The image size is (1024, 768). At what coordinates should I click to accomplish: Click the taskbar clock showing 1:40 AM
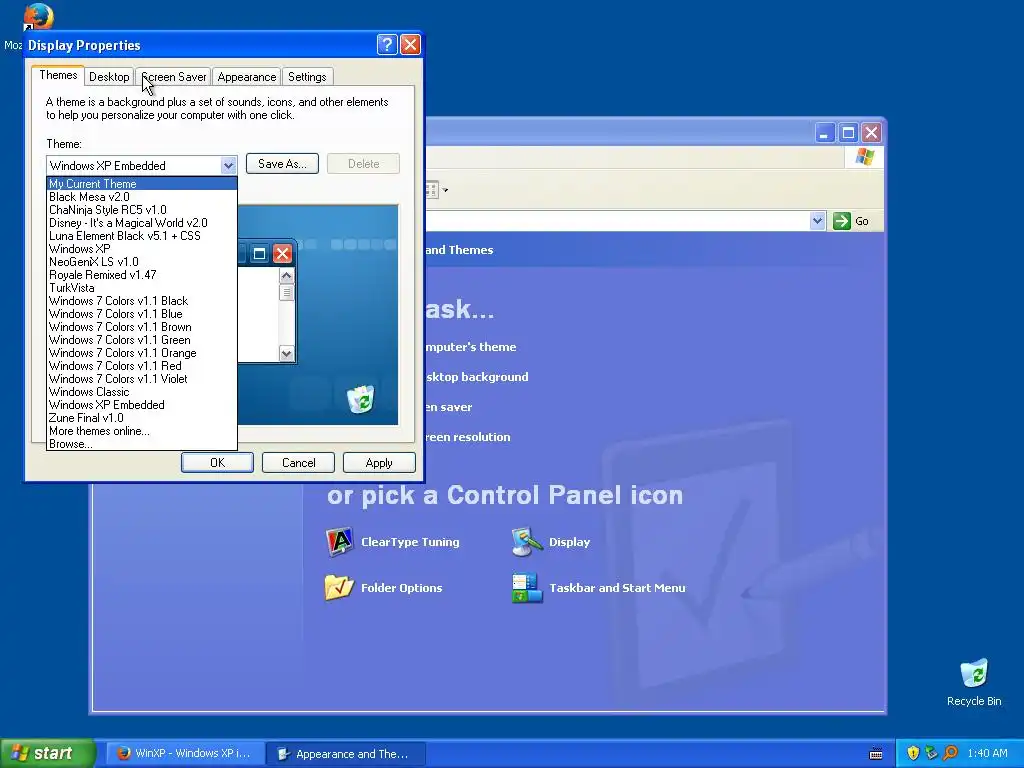[987, 753]
